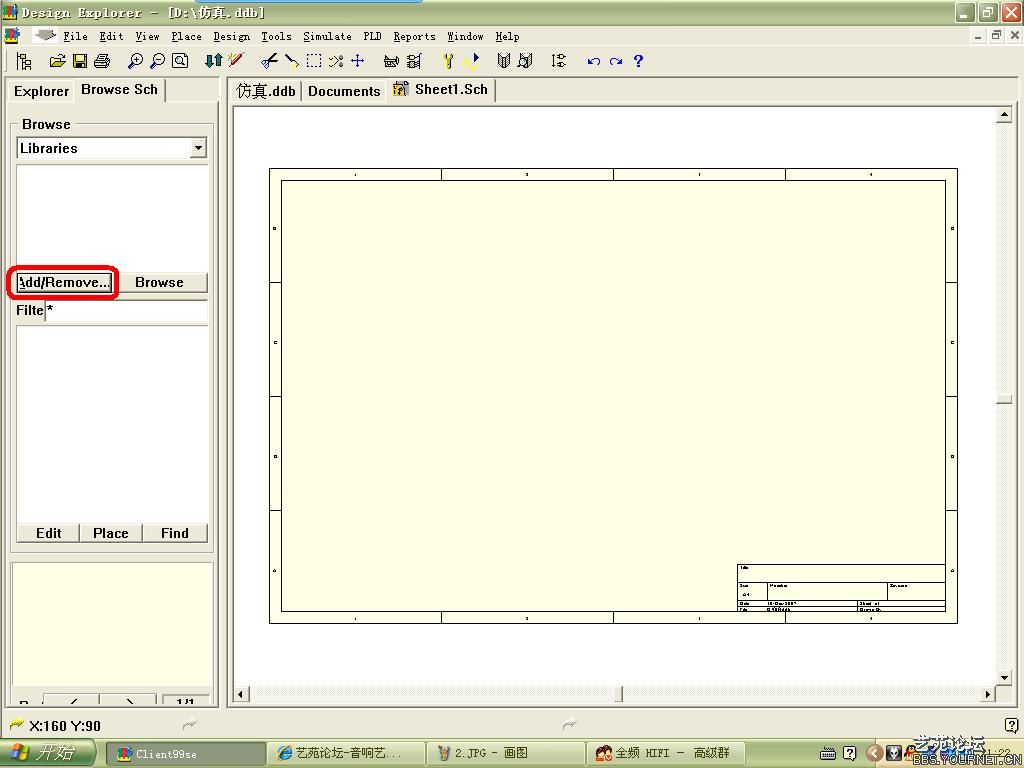Viewport: 1024px width, 768px height.
Task: Click the Print icon in the toolbar
Action: [x=102, y=61]
